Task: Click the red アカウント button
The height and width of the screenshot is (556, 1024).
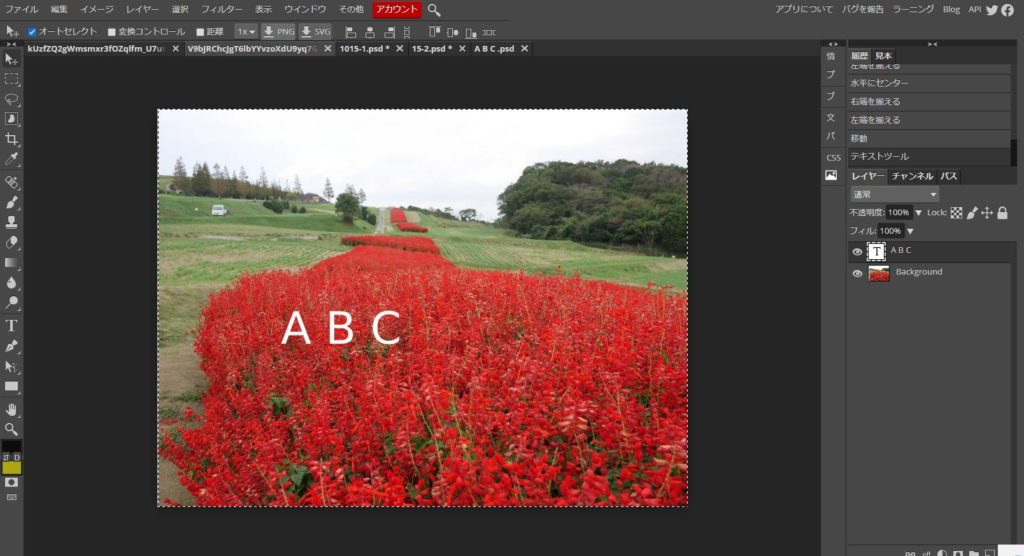Action: pyautogui.click(x=397, y=9)
